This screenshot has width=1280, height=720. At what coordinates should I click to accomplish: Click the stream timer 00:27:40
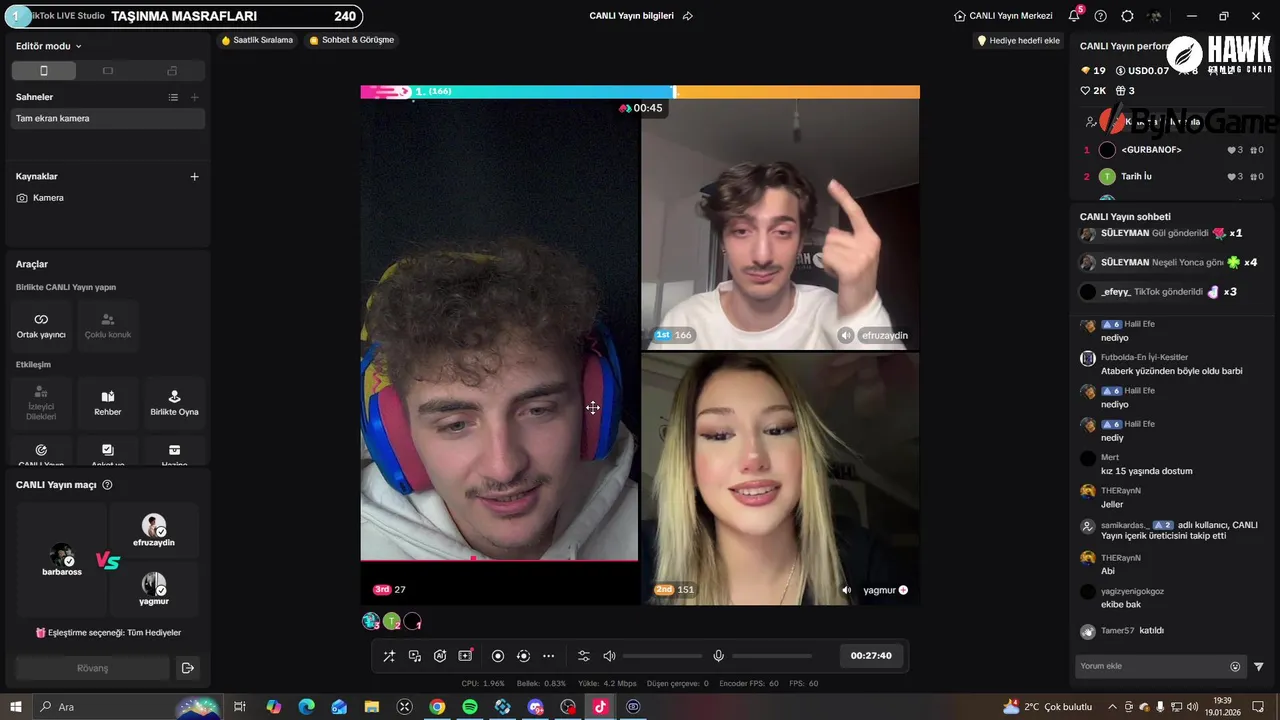pyautogui.click(x=871, y=656)
